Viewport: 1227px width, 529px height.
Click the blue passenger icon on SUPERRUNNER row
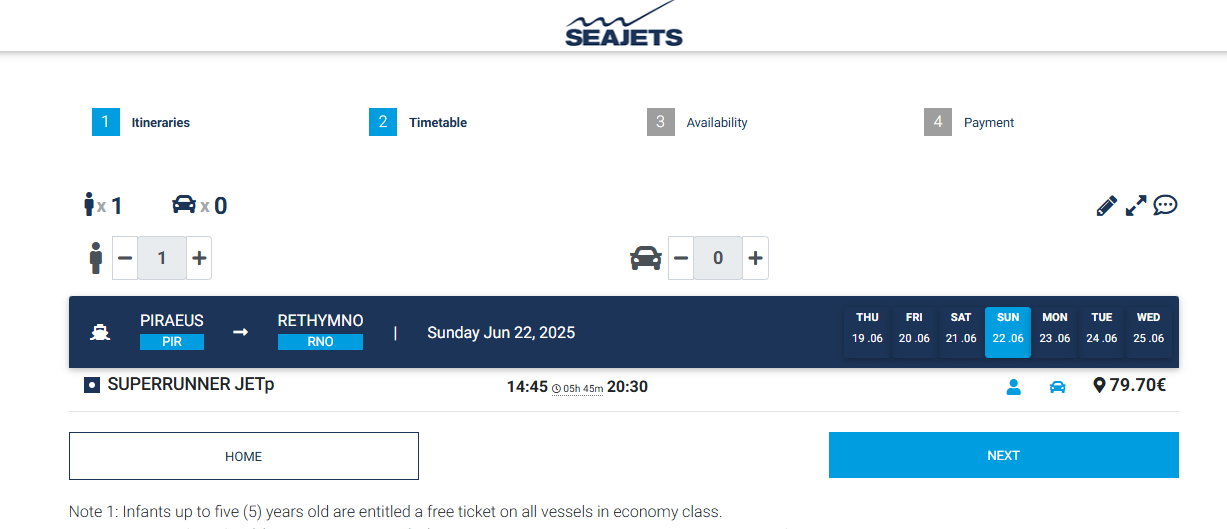1013,387
